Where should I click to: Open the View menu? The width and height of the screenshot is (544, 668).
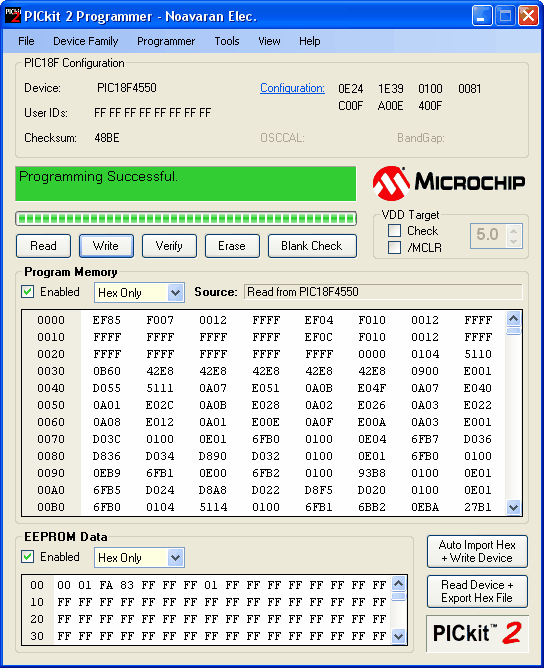click(x=269, y=41)
